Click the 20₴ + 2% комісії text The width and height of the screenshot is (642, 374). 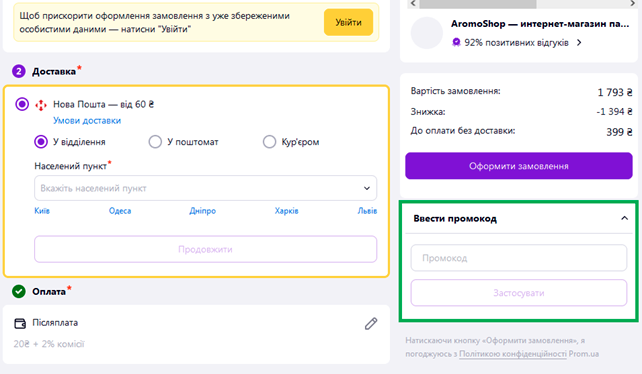tap(49, 344)
